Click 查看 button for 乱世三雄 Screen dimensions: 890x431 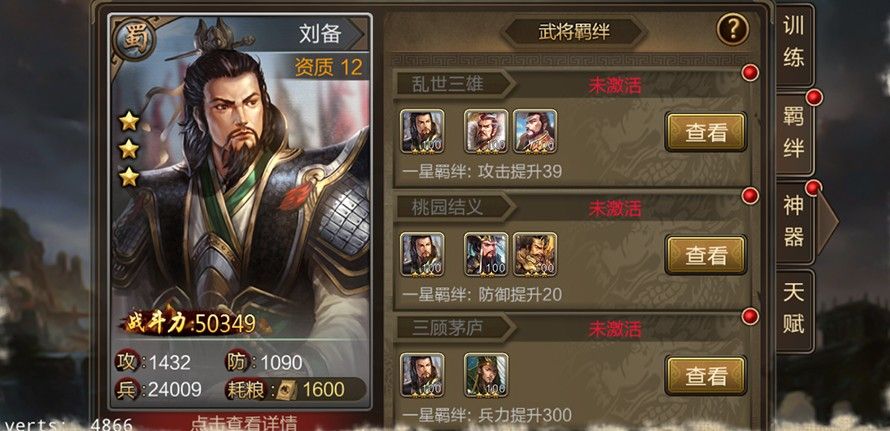click(706, 132)
